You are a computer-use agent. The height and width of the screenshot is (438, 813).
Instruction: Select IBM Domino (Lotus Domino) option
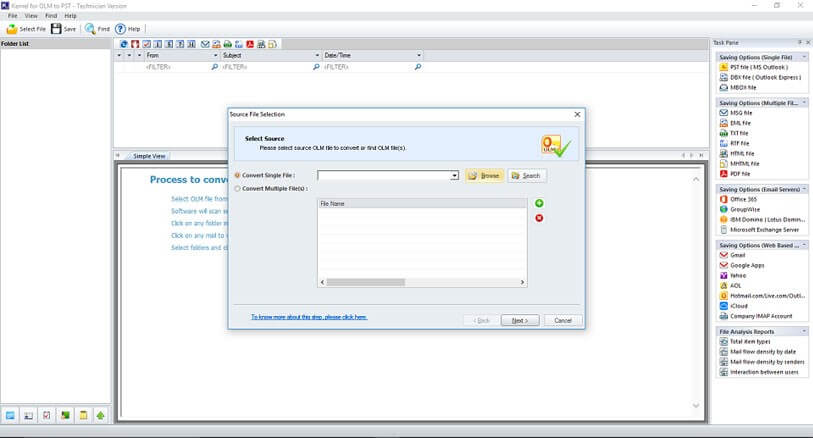coord(762,220)
